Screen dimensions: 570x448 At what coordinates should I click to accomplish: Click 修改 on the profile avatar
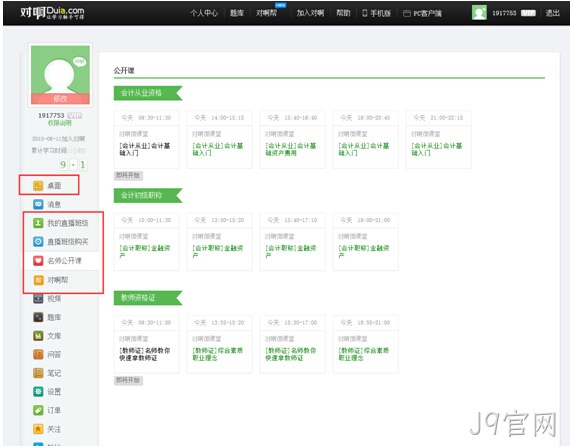click(60, 99)
